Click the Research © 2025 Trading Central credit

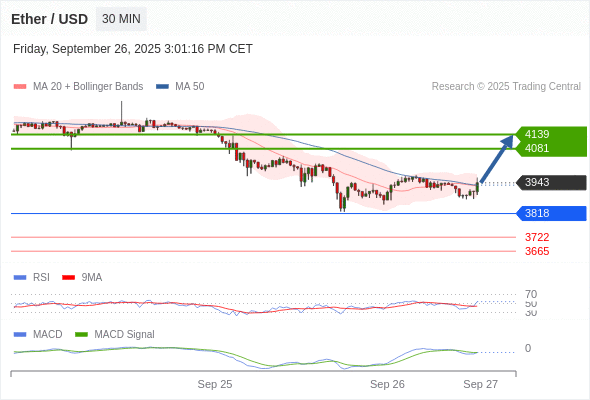506,87
